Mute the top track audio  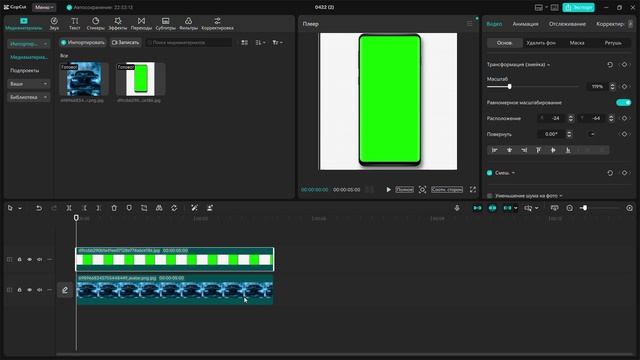pyautogui.click(x=40, y=259)
